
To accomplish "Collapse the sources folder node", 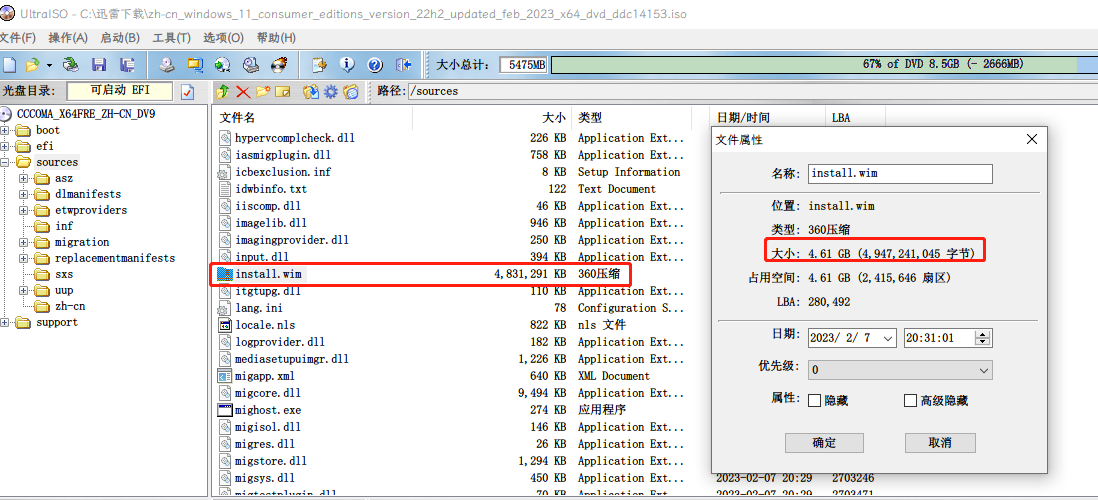I will 5,162.
